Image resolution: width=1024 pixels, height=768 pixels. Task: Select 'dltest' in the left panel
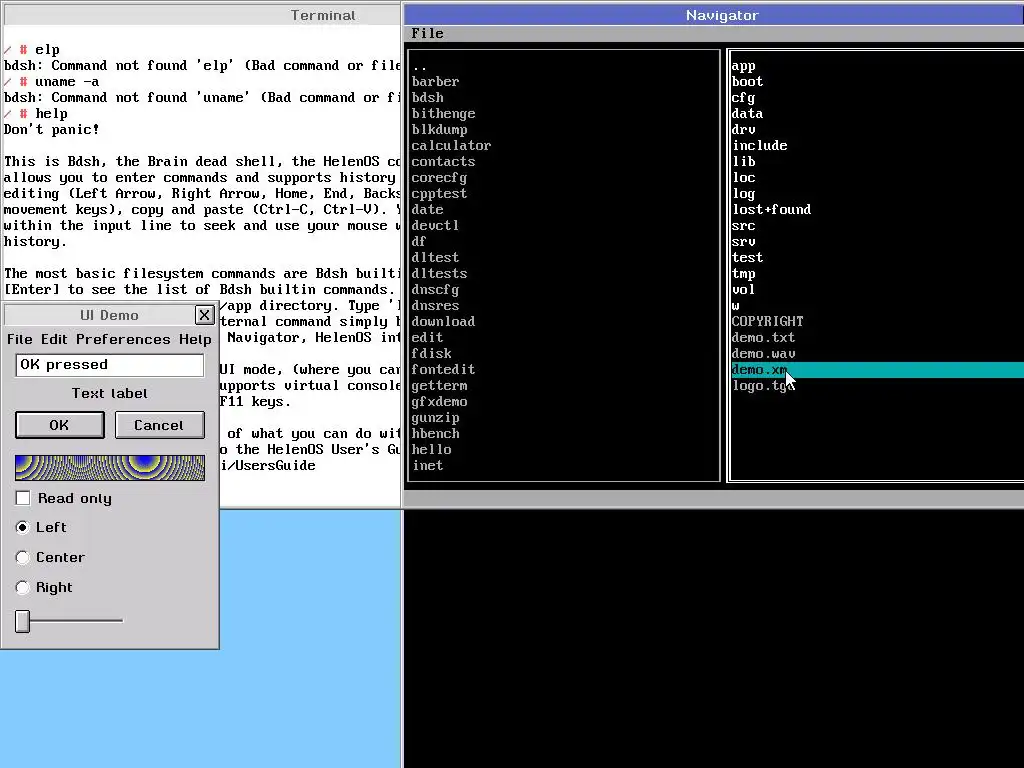click(x=564, y=257)
